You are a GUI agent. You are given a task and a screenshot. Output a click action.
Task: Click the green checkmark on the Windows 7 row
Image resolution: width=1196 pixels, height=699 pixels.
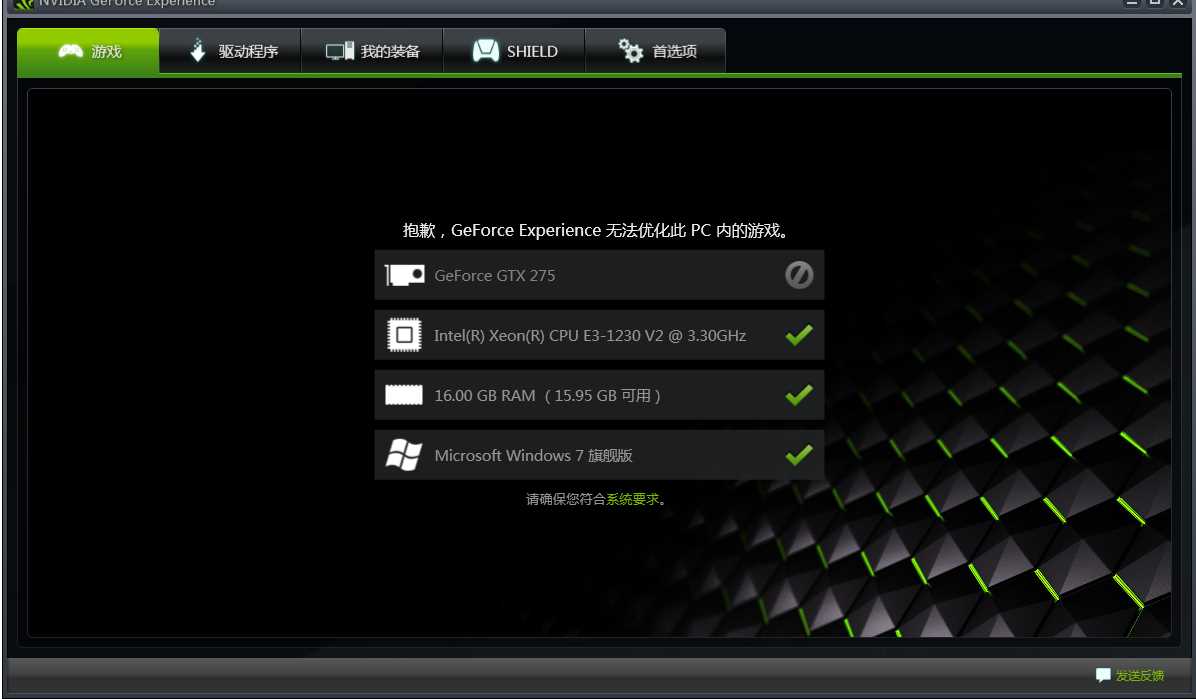click(799, 455)
